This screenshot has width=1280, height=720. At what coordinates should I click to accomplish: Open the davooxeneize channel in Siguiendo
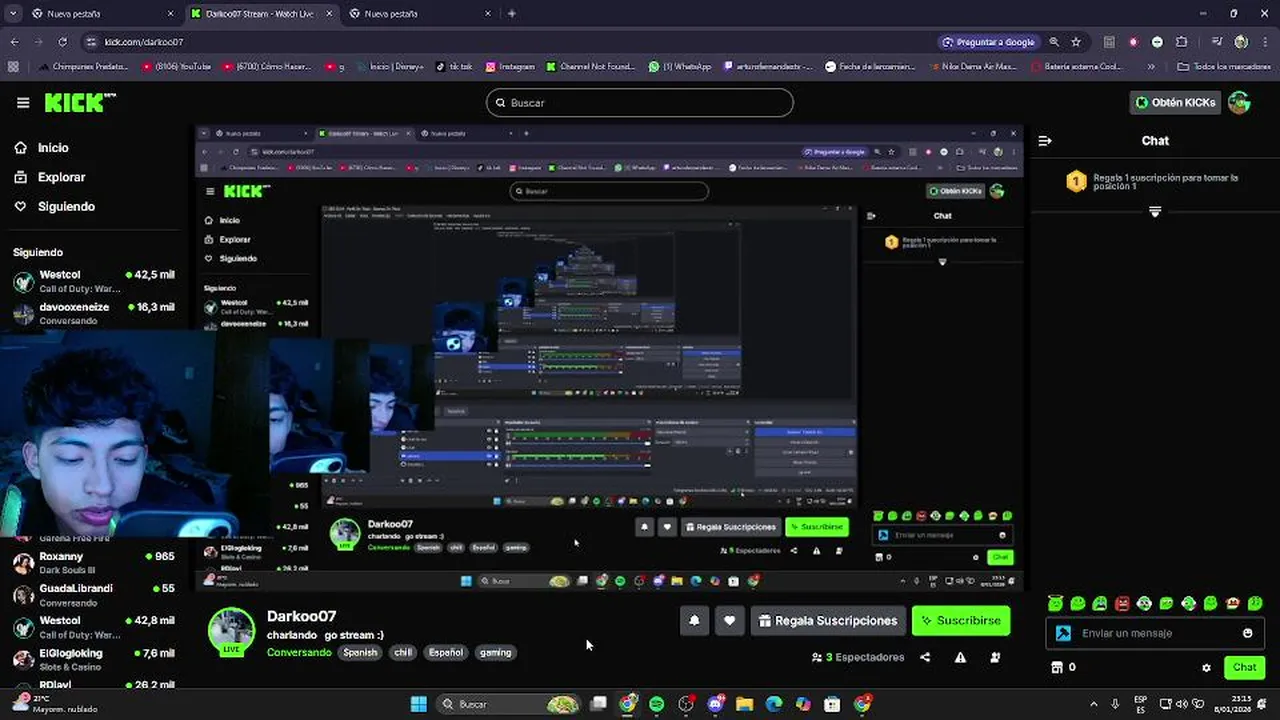(93, 313)
